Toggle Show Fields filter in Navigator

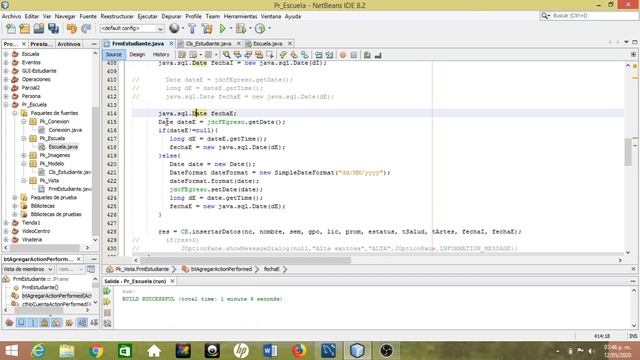[21, 323]
